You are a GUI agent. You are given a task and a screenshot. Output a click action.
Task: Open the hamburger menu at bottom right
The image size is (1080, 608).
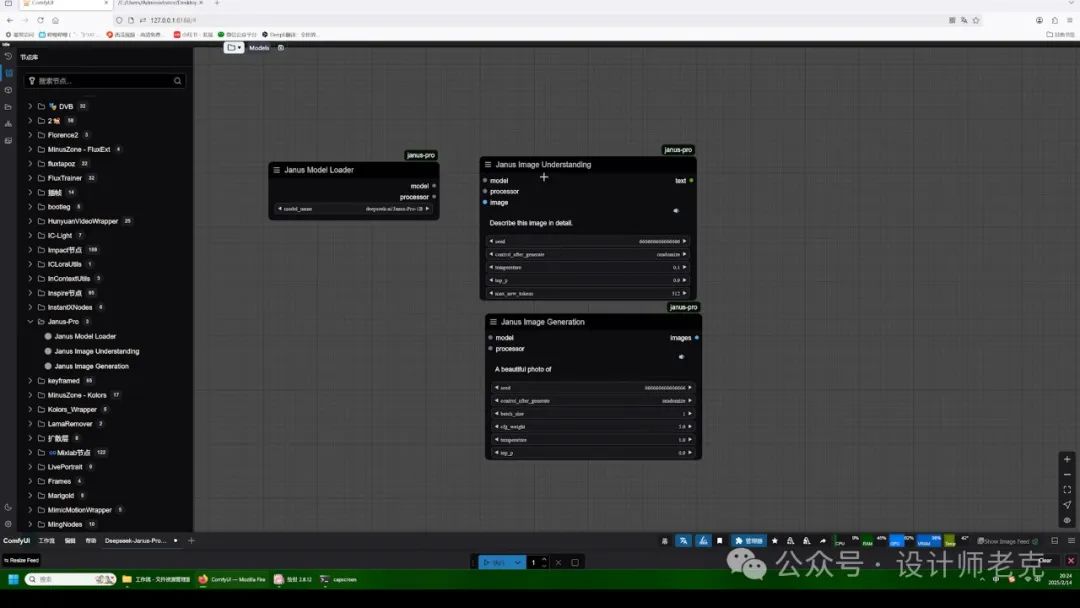coord(1071,541)
